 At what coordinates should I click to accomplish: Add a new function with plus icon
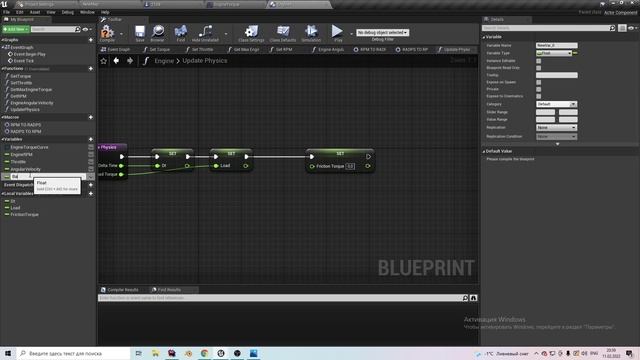point(91,69)
